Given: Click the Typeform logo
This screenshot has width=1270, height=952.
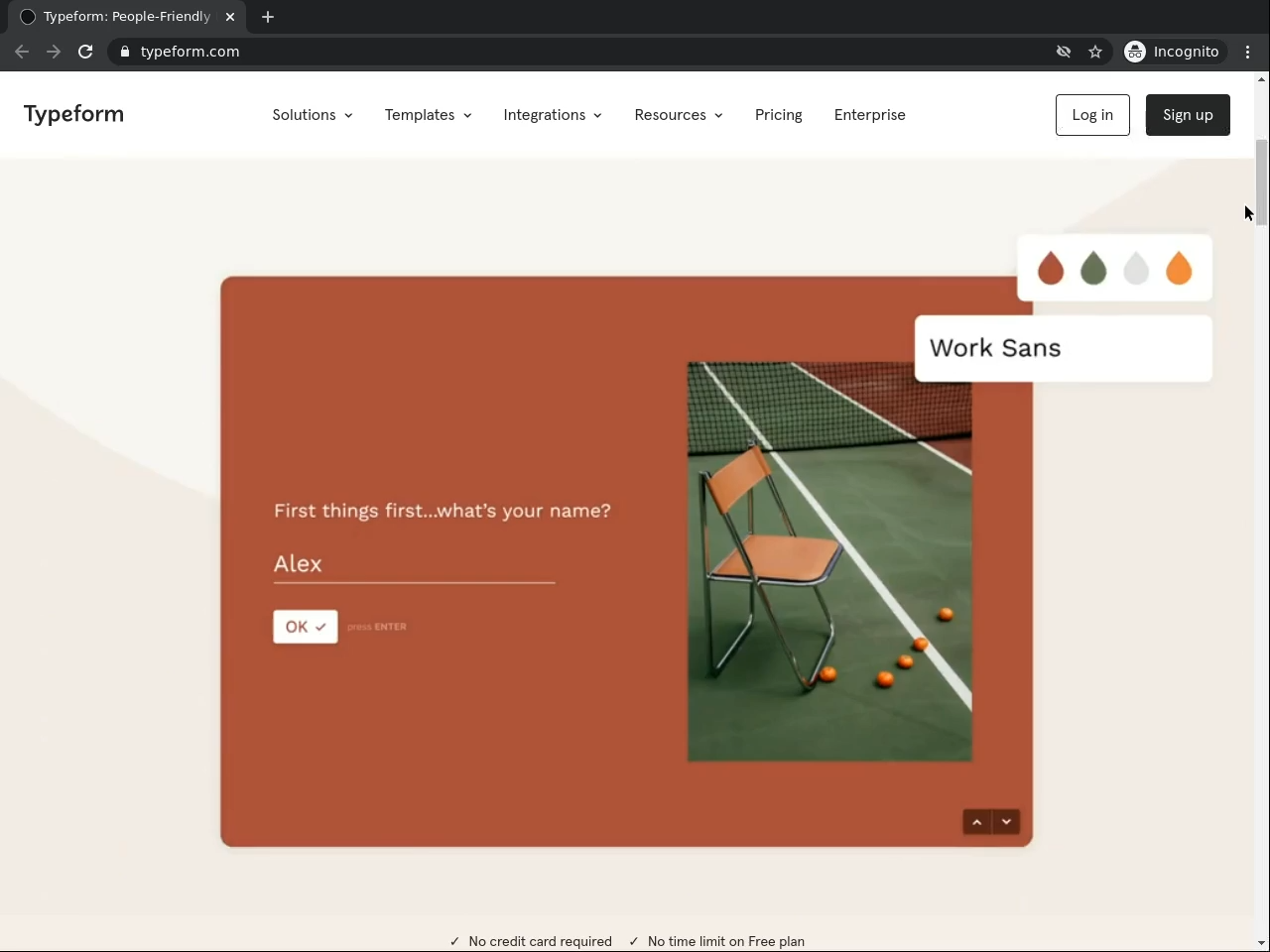Looking at the screenshot, I should 73,114.
